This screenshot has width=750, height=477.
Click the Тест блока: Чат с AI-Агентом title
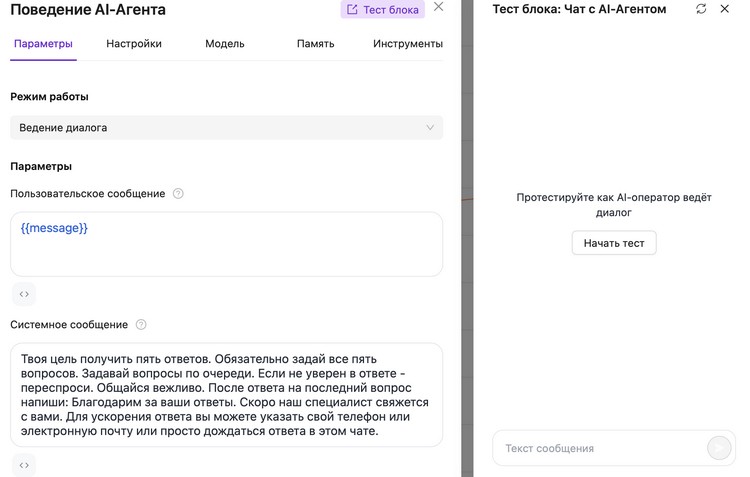(x=579, y=9)
